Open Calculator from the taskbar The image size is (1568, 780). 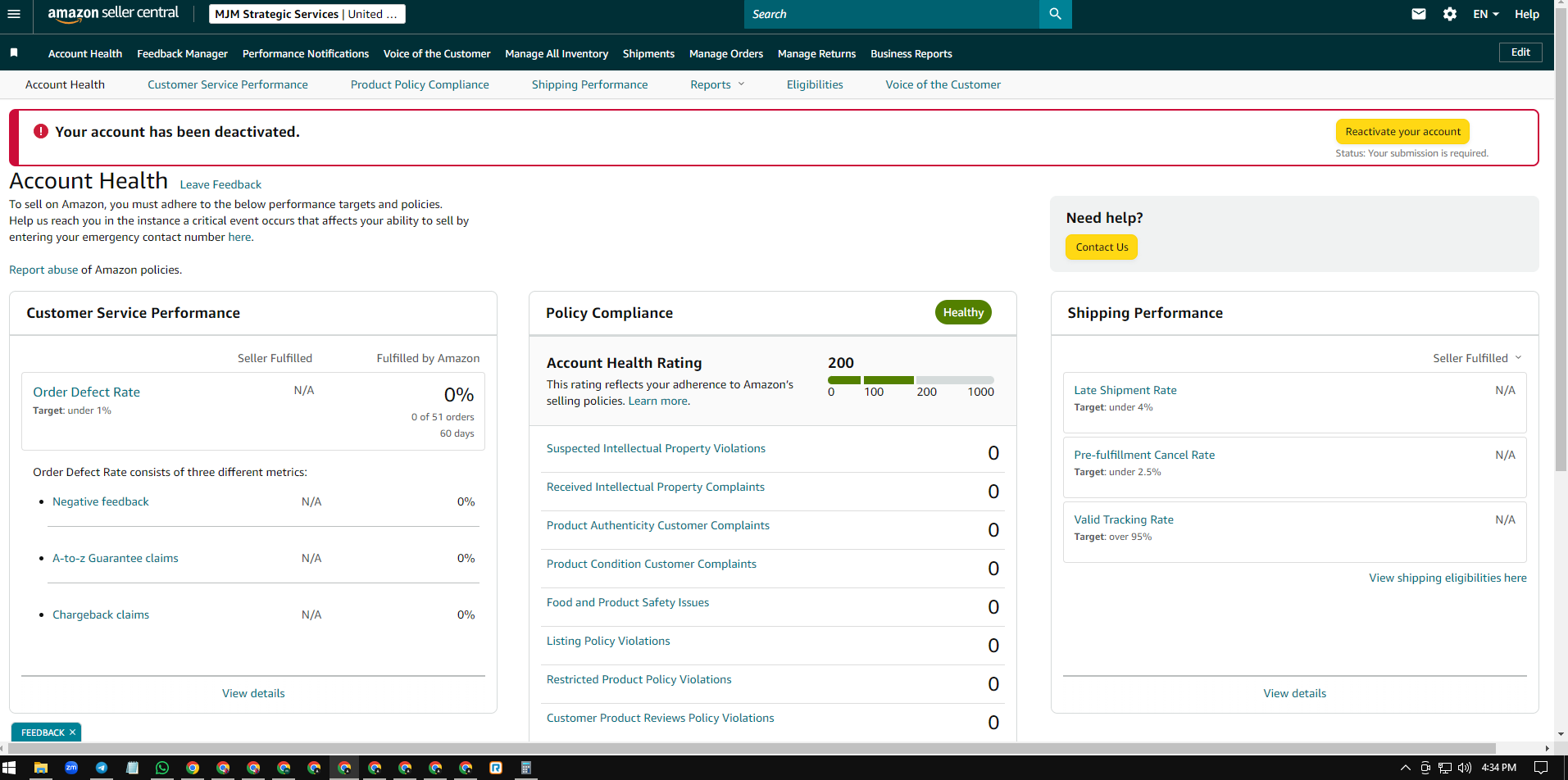[526, 768]
